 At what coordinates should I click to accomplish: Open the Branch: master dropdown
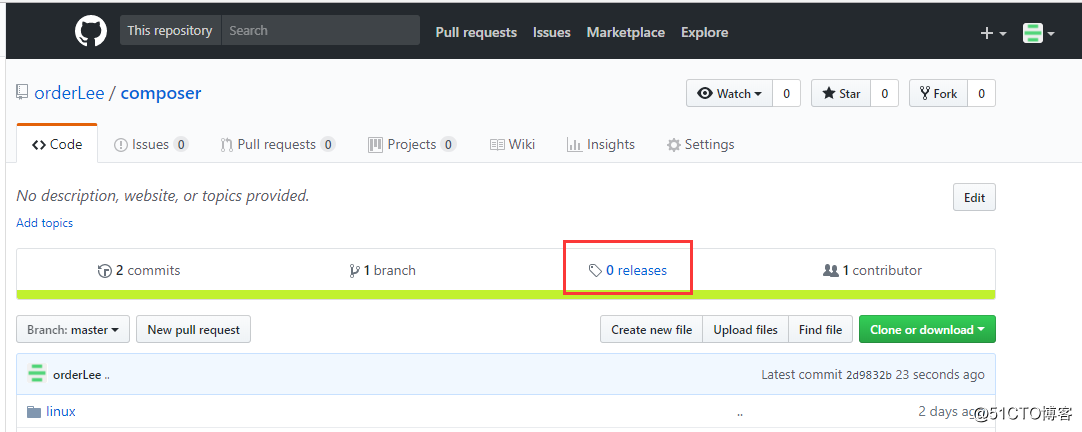pyautogui.click(x=73, y=329)
